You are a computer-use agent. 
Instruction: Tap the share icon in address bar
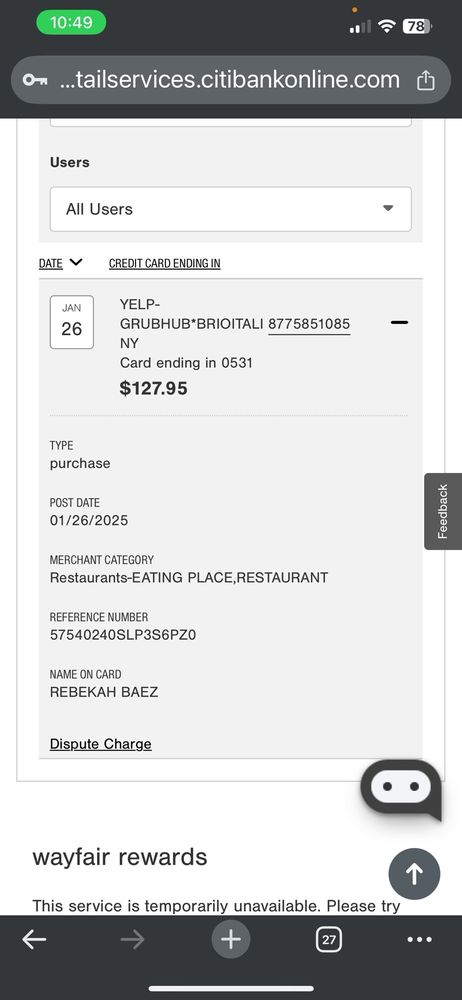[x=426, y=80]
